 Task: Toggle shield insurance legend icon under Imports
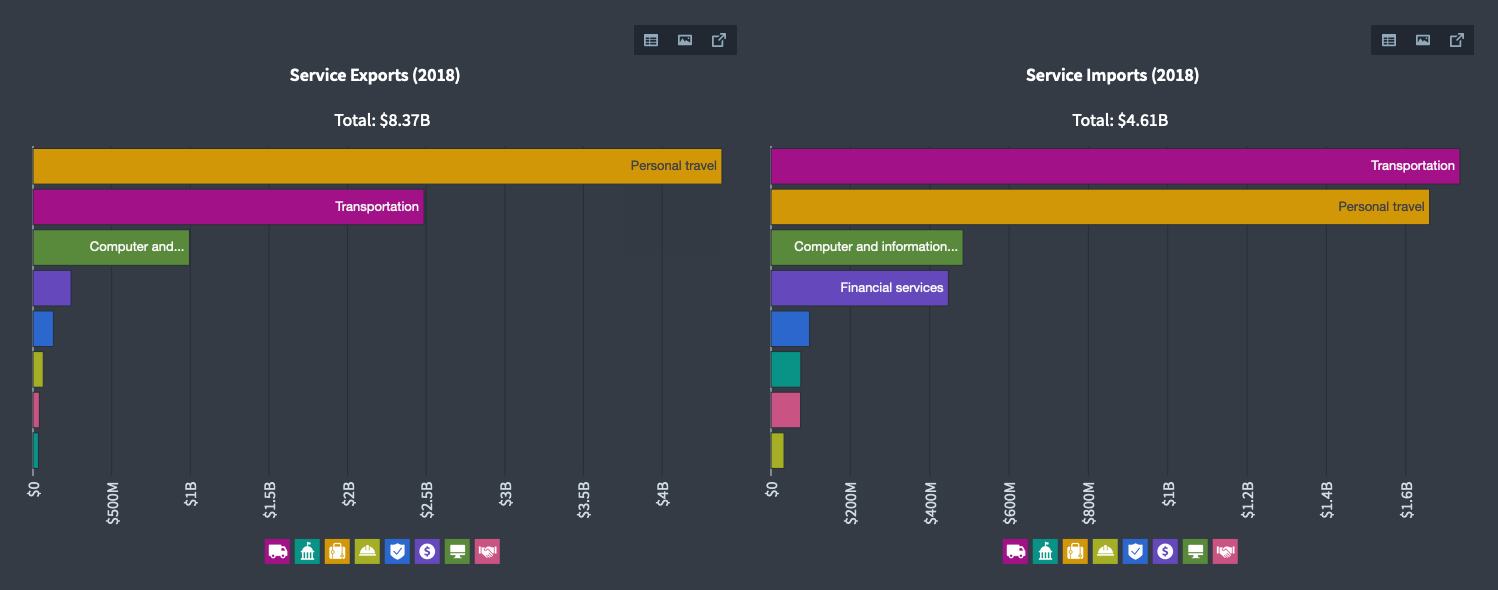tap(1135, 551)
